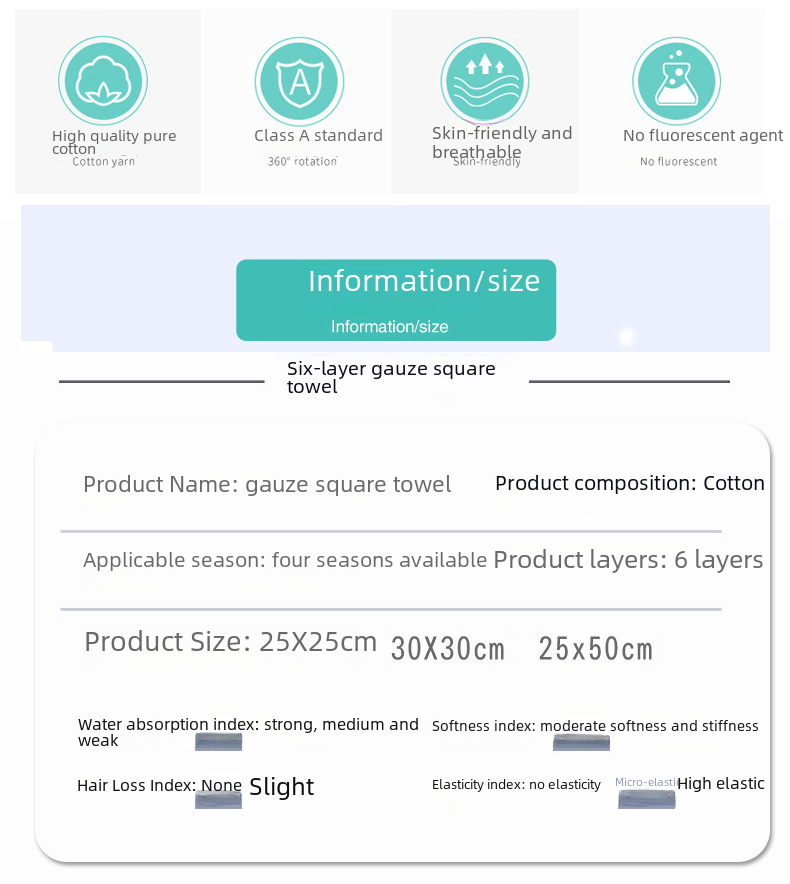The height and width of the screenshot is (884, 790).
Task: Click the Class A shield icon
Action: click(x=299, y=81)
